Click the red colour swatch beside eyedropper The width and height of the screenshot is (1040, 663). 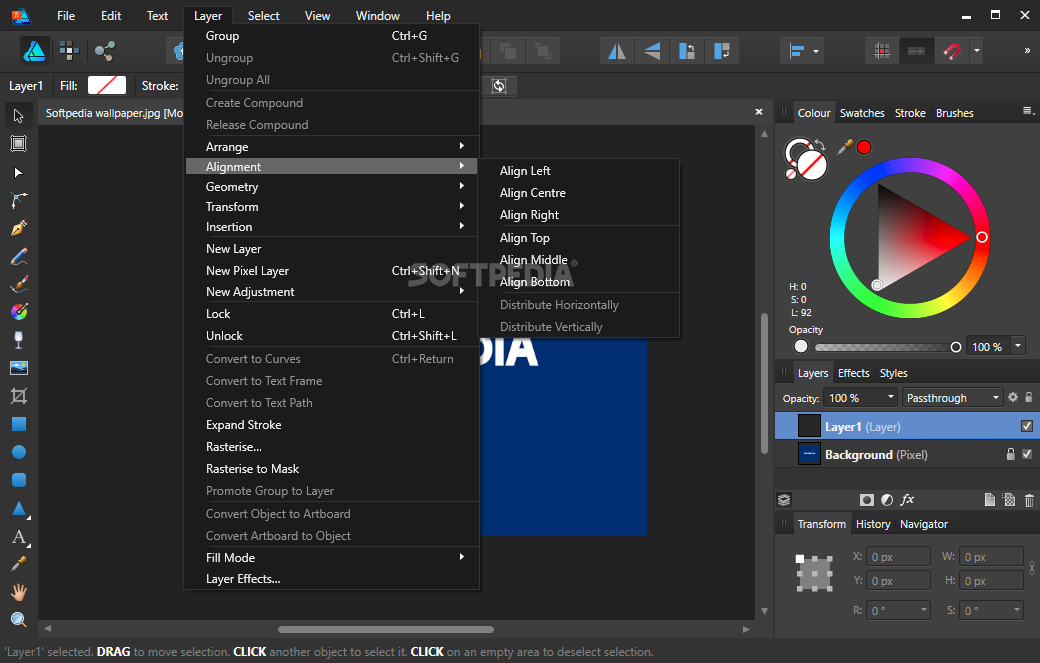click(864, 147)
